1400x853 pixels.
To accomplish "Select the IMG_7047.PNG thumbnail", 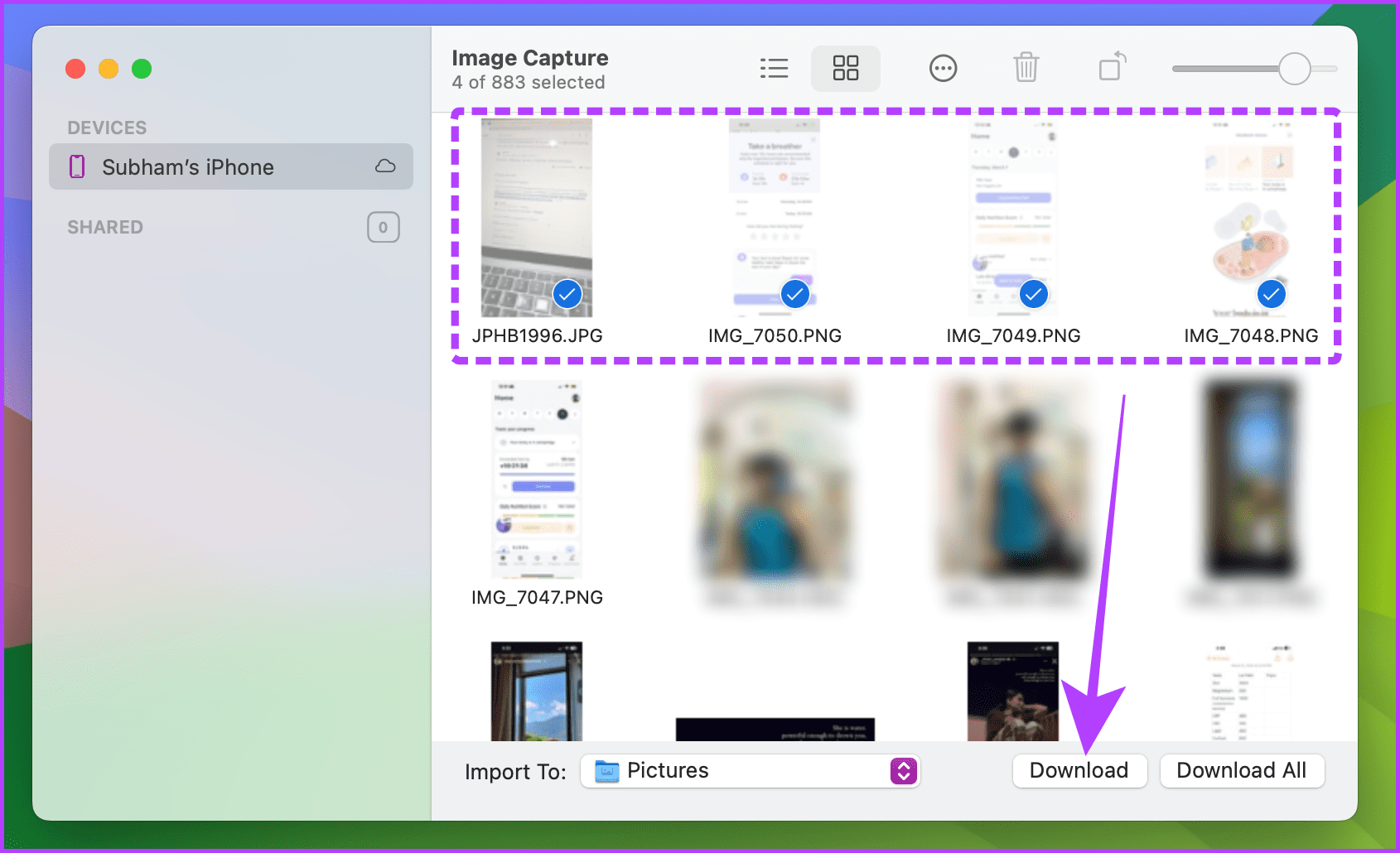I will pyautogui.click(x=536, y=480).
